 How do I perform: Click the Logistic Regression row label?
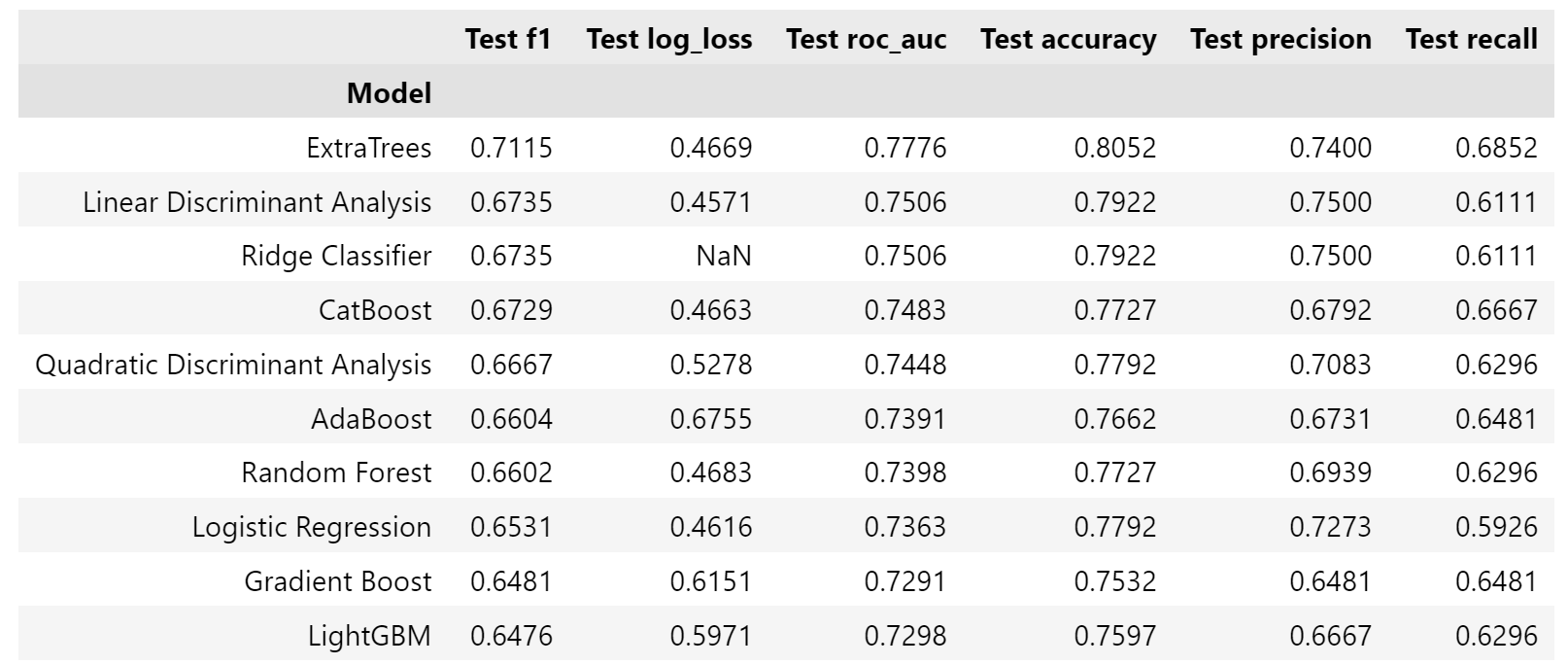click(x=311, y=527)
